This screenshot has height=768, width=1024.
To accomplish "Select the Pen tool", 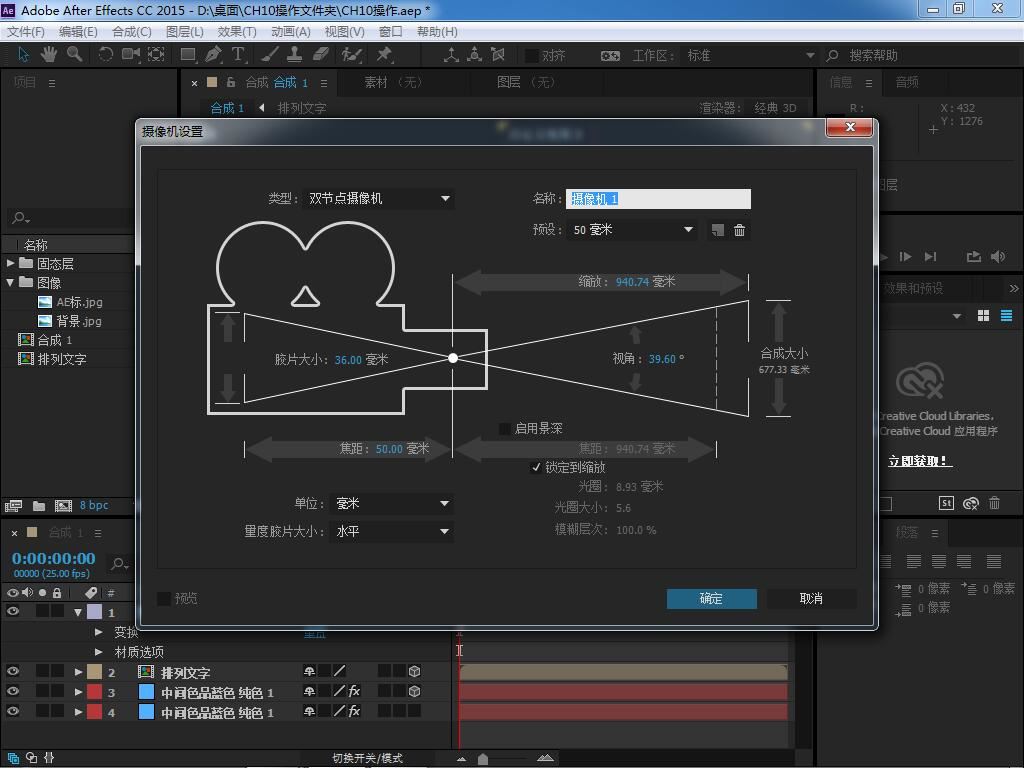I will coord(213,55).
